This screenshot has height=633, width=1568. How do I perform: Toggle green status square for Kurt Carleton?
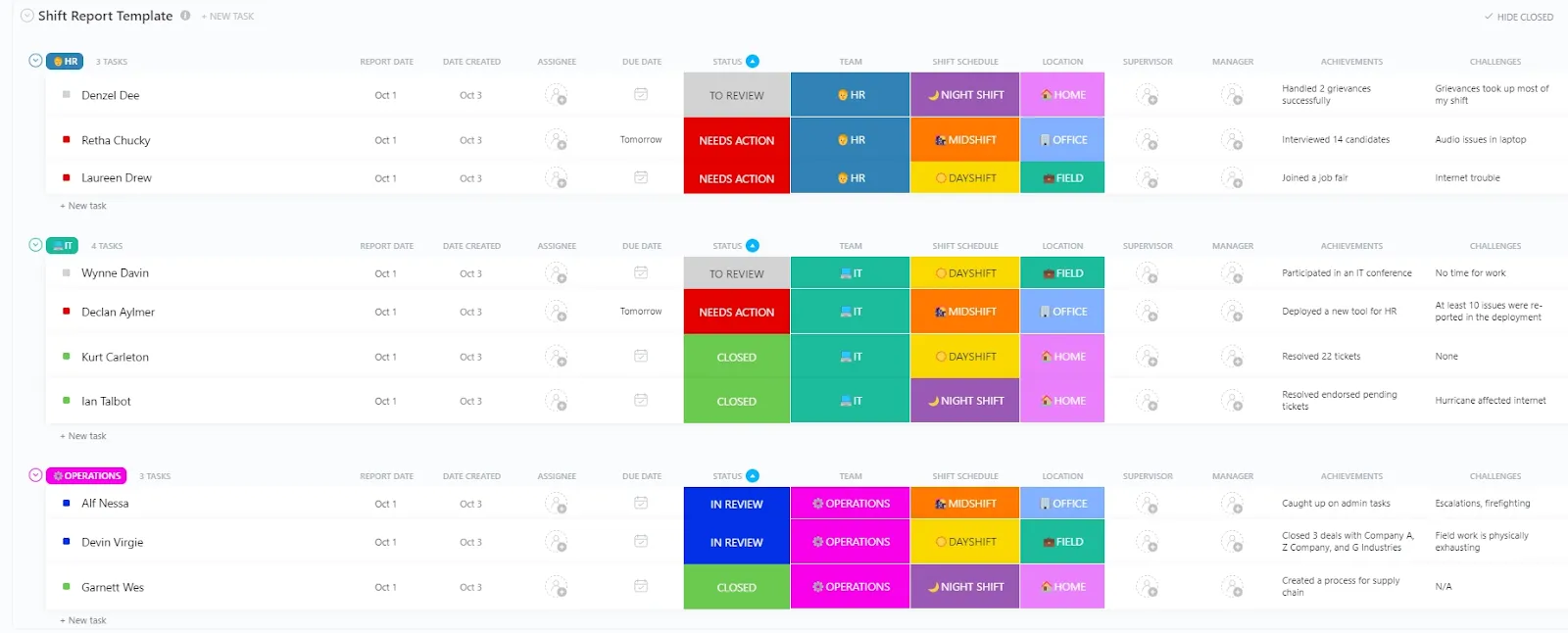(x=66, y=356)
